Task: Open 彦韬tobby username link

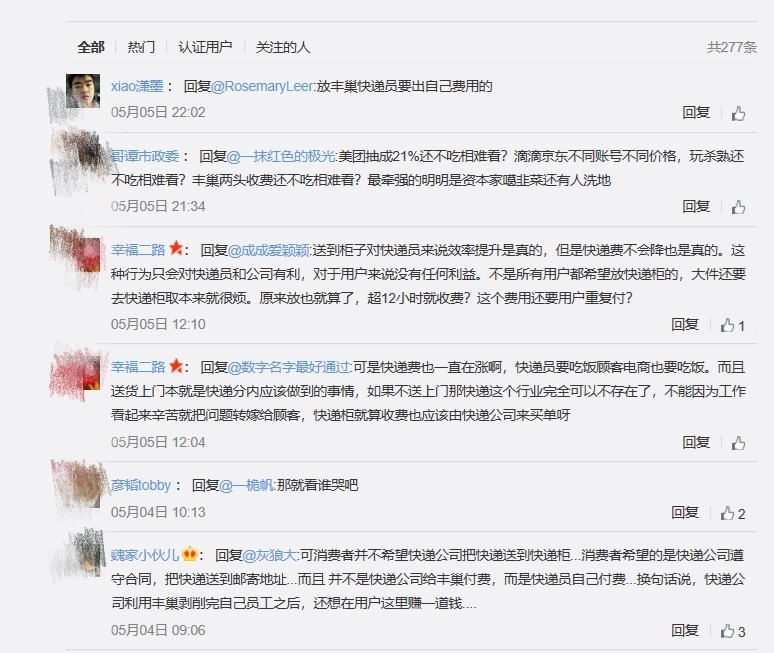Action: point(141,485)
